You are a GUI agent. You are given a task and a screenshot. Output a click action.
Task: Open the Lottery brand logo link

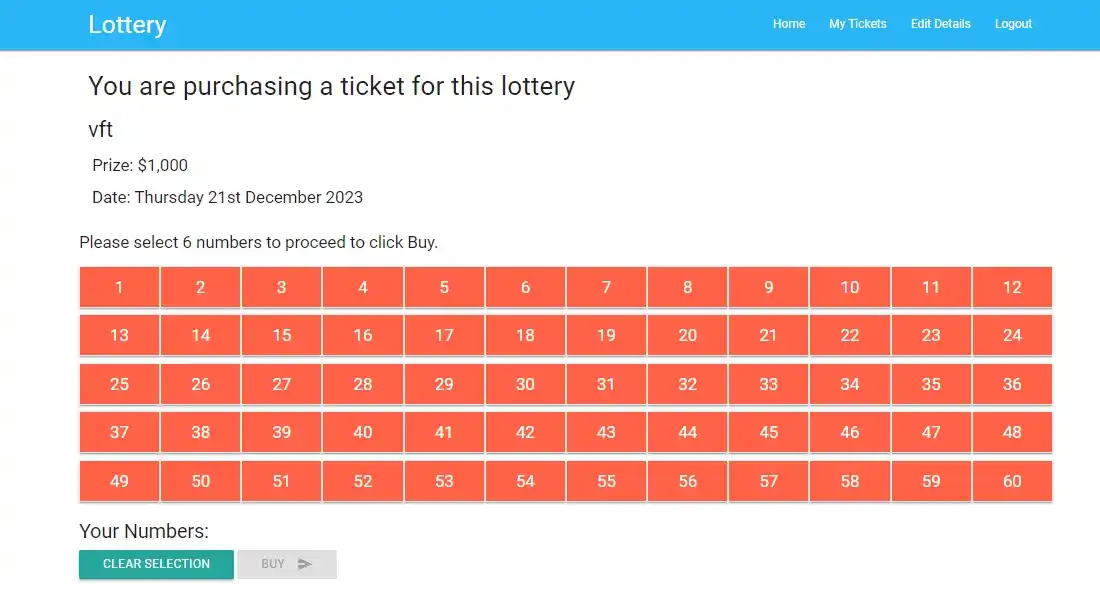tap(127, 25)
